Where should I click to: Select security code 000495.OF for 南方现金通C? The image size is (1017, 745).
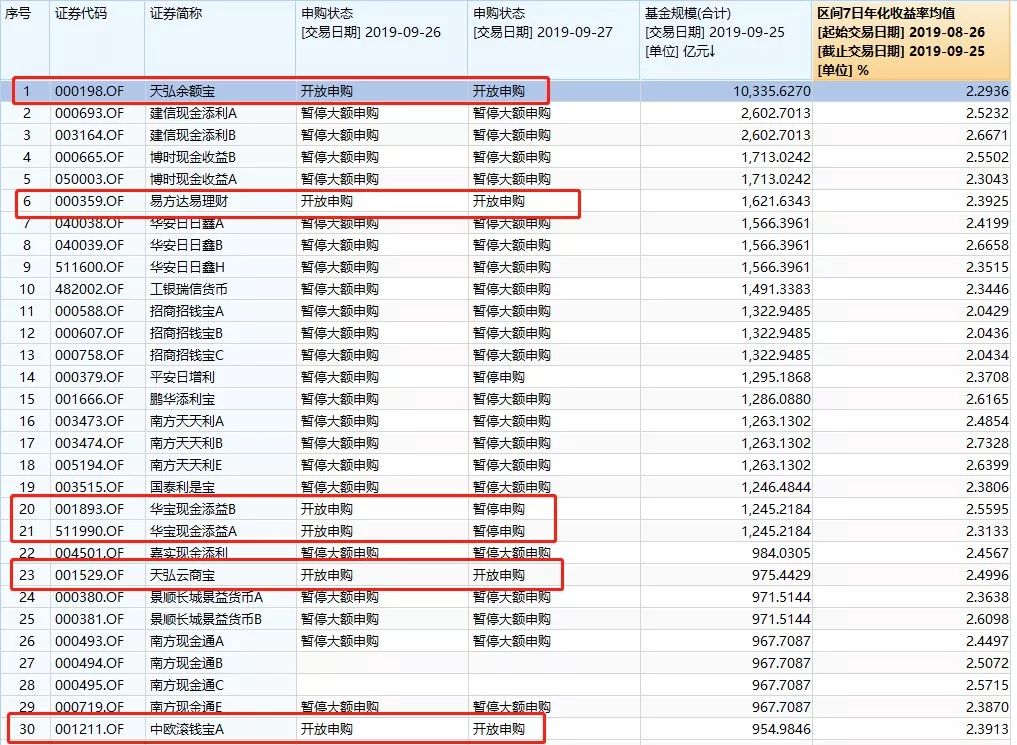pyautogui.click(x=88, y=685)
